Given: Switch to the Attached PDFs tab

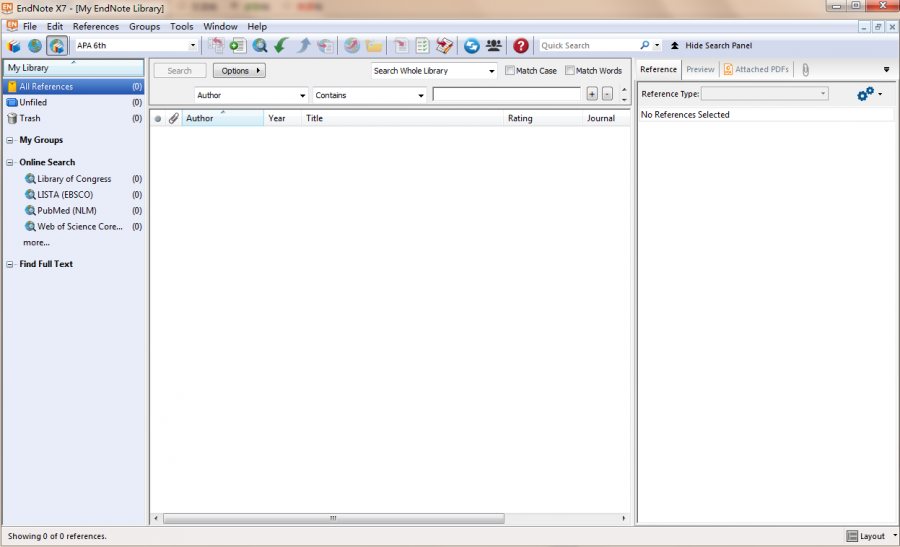Looking at the screenshot, I should (756, 69).
